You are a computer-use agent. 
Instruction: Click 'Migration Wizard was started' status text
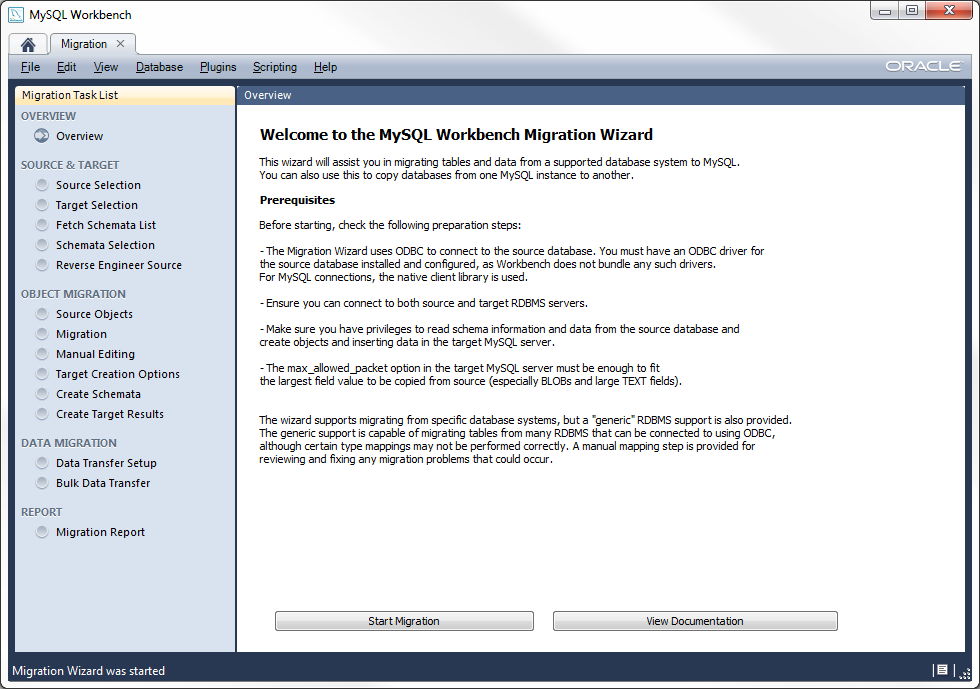click(x=89, y=671)
